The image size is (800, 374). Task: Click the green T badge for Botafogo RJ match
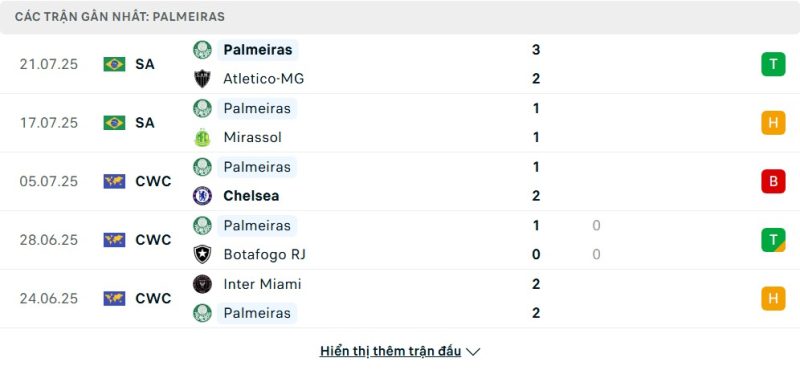tap(773, 240)
